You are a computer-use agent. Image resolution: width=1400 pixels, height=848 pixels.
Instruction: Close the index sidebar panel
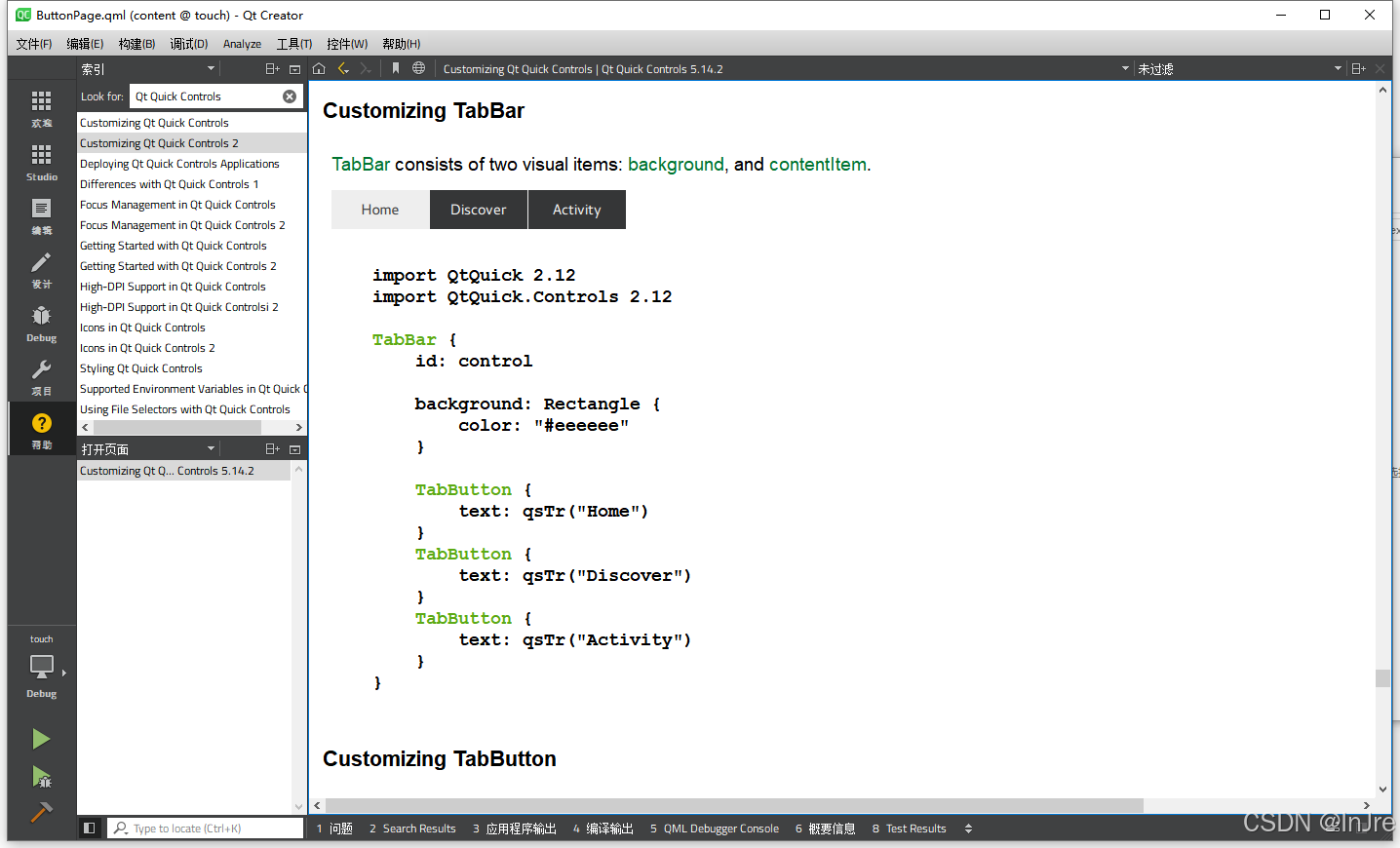[294, 69]
